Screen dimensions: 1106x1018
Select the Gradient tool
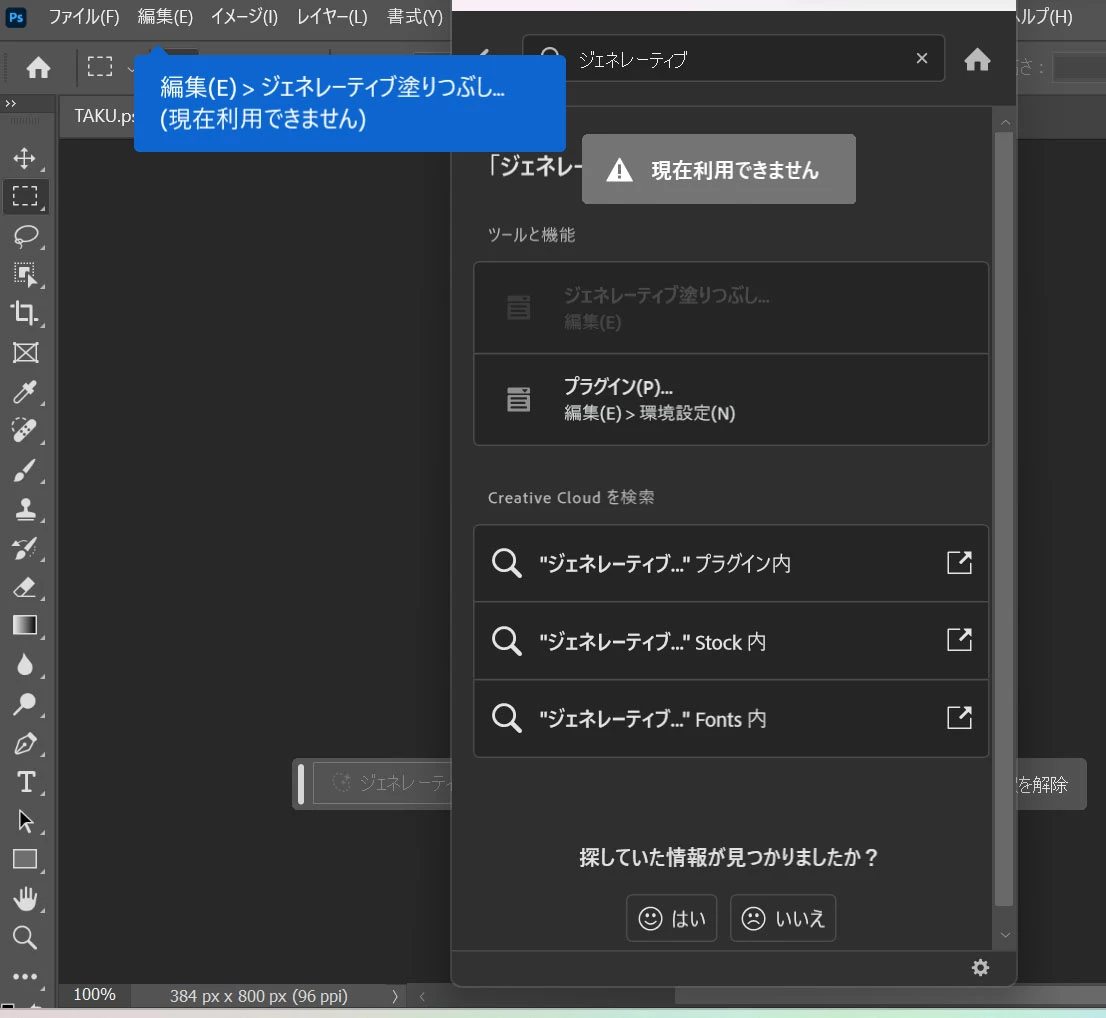(x=25, y=626)
